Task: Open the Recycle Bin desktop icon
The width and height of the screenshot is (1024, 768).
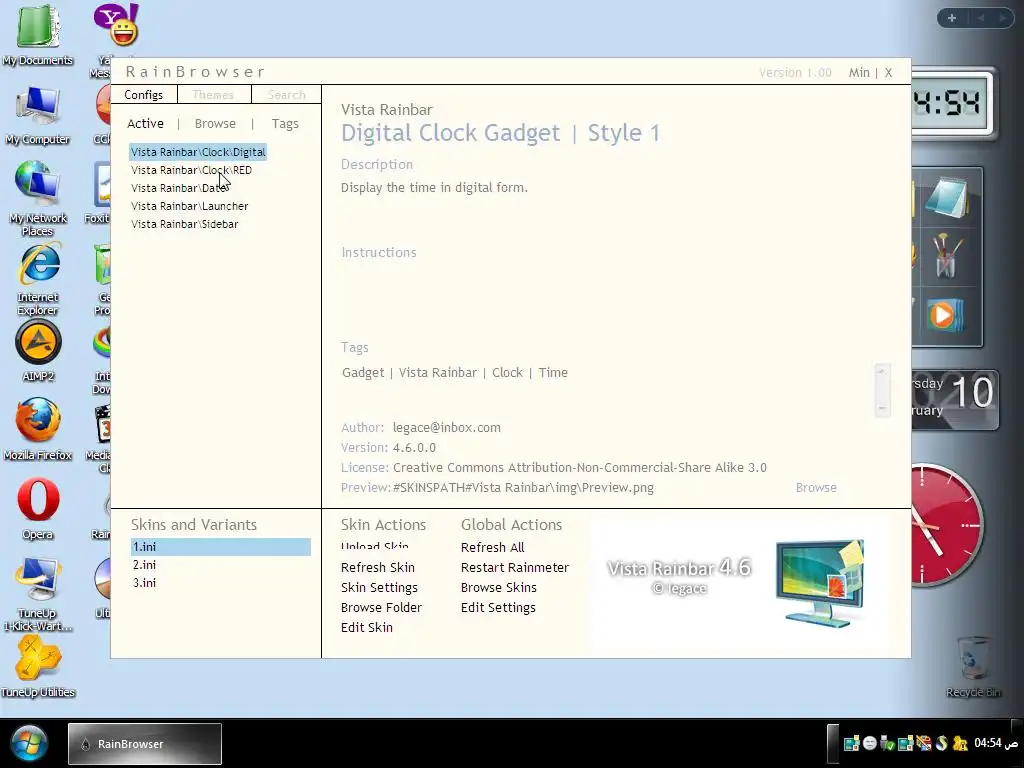Action: [x=973, y=667]
